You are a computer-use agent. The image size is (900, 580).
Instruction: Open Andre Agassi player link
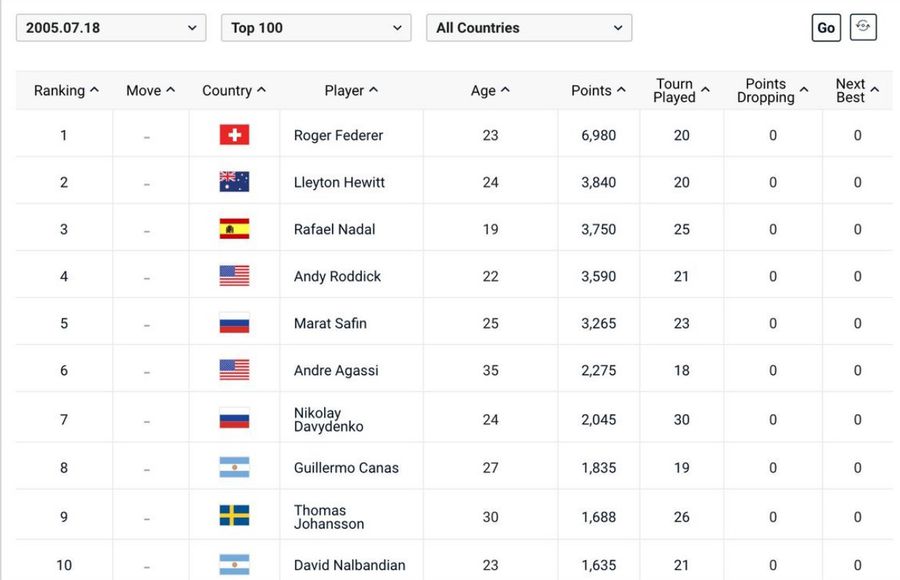click(336, 370)
